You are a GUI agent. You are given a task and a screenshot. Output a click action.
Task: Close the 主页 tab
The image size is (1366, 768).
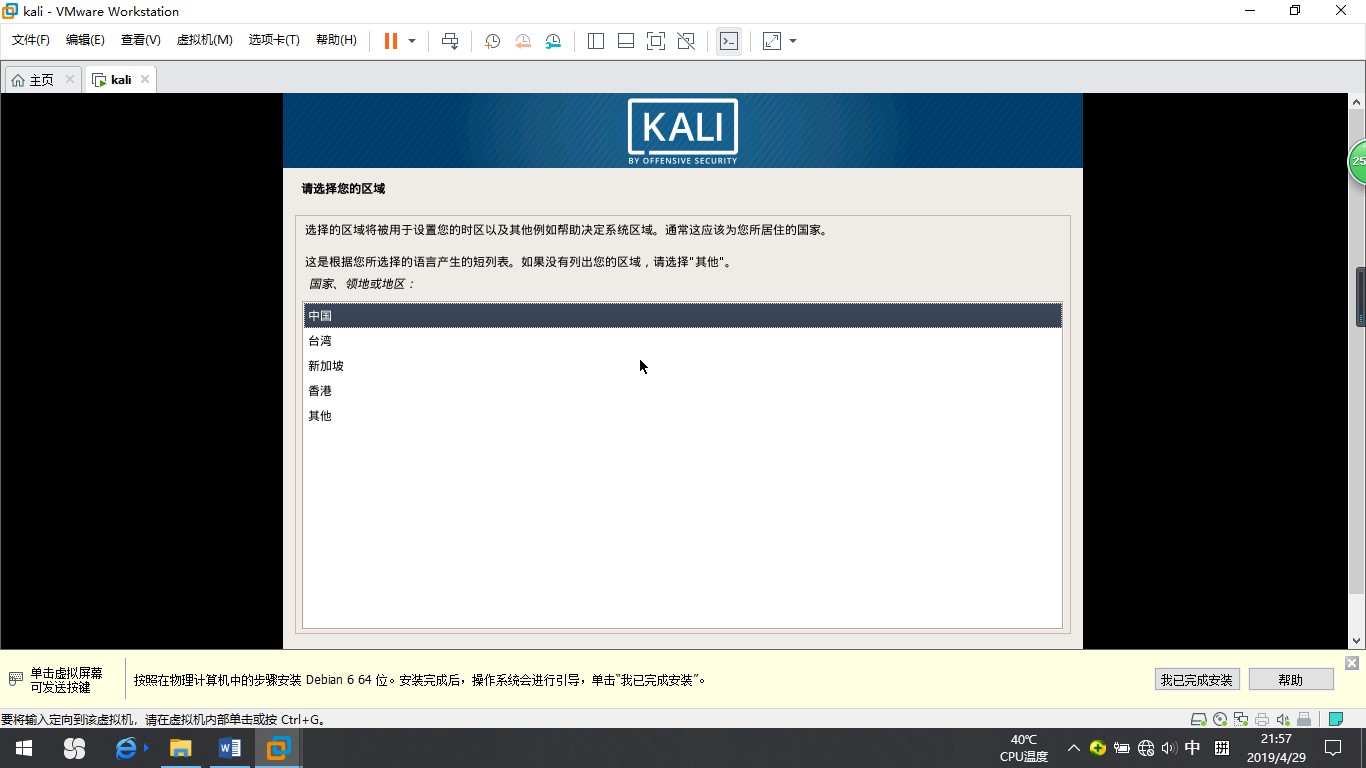pyautogui.click(x=70, y=79)
